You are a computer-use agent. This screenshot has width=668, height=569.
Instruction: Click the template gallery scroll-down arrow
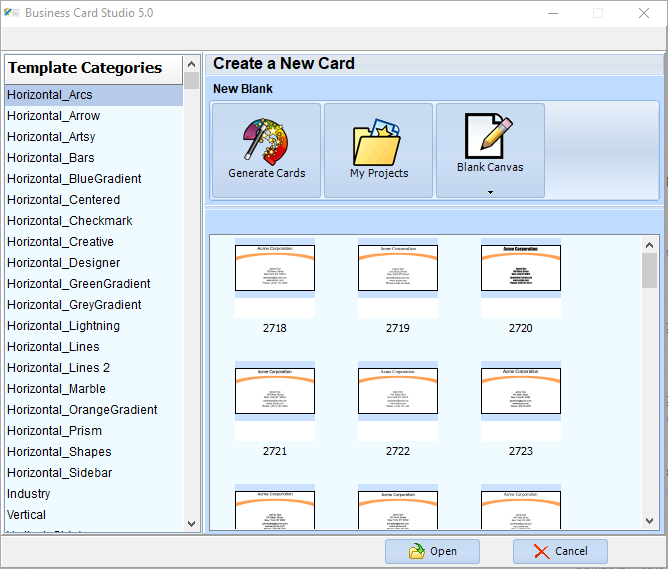pos(650,520)
